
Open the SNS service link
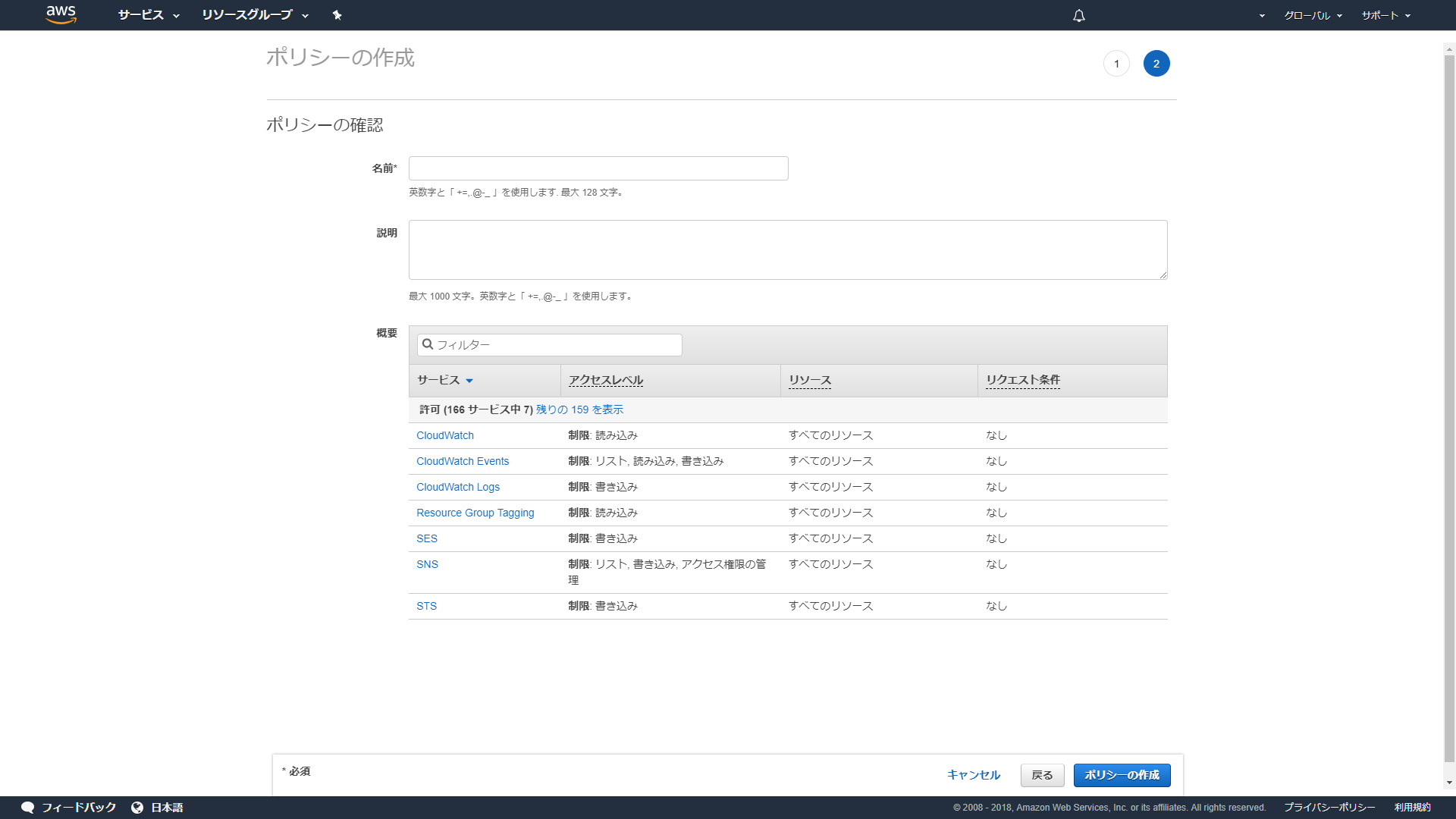point(427,564)
